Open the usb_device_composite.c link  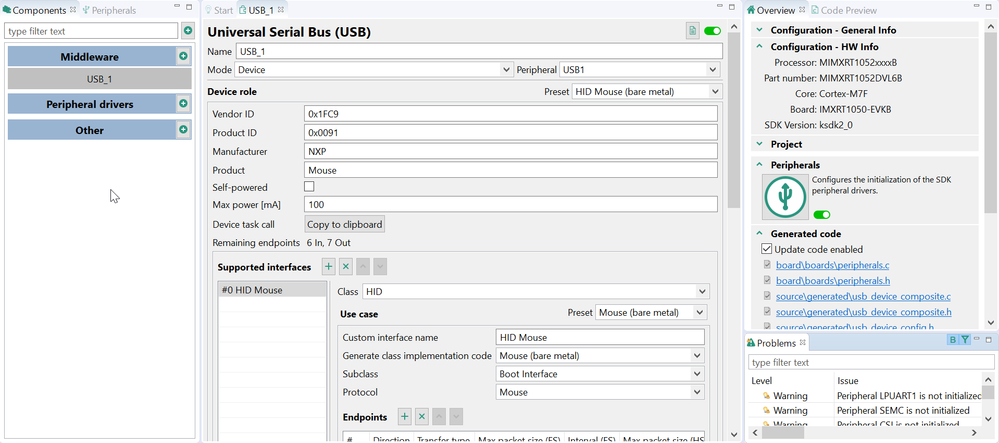(863, 296)
